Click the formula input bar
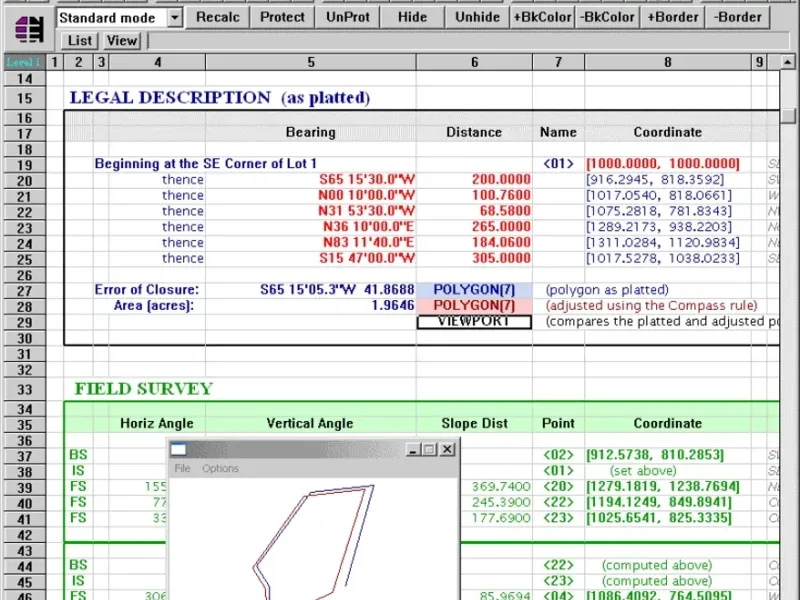 click(x=468, y=40)
